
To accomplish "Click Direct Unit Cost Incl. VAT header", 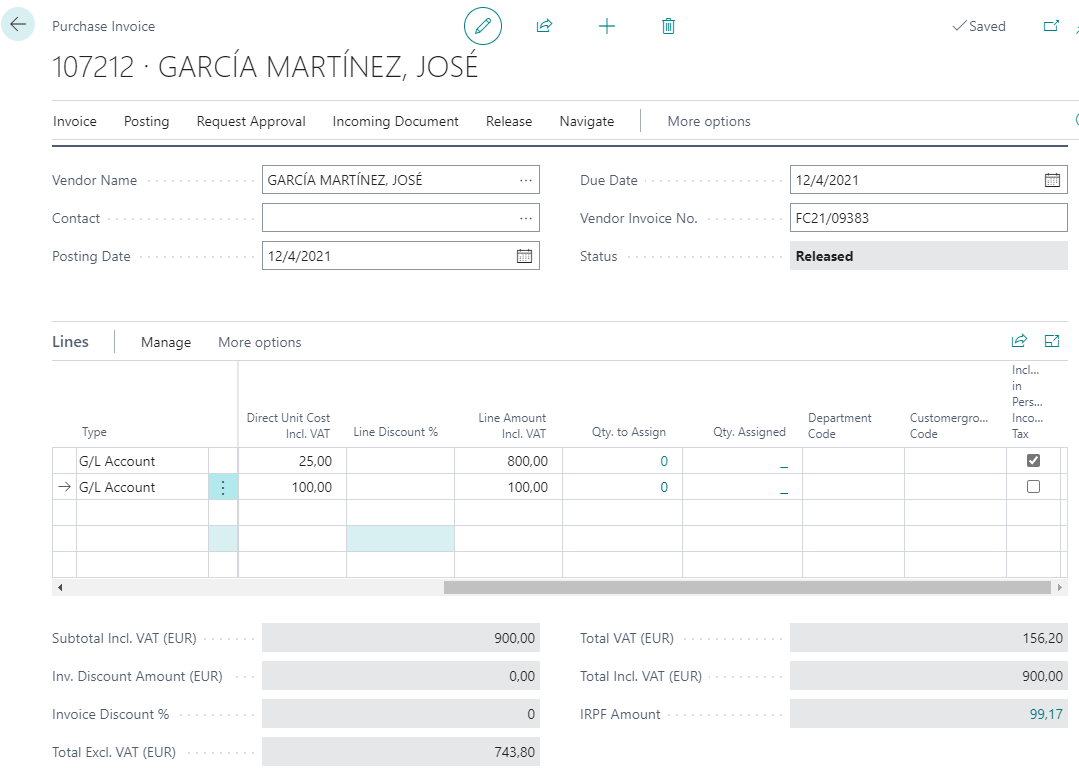I will tap(288, 426).
